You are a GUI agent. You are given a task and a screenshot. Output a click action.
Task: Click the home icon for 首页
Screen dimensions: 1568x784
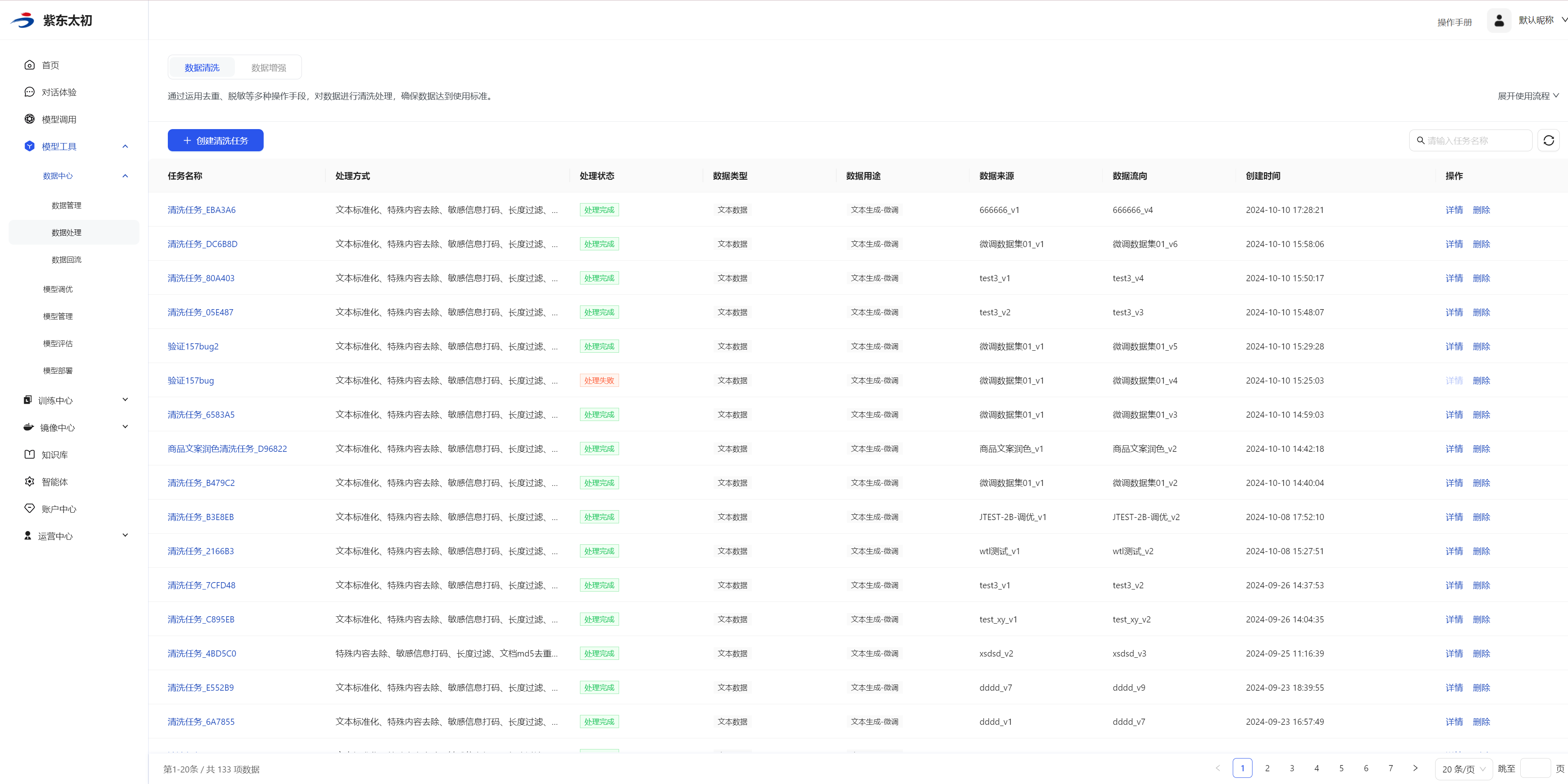[29, 65]
